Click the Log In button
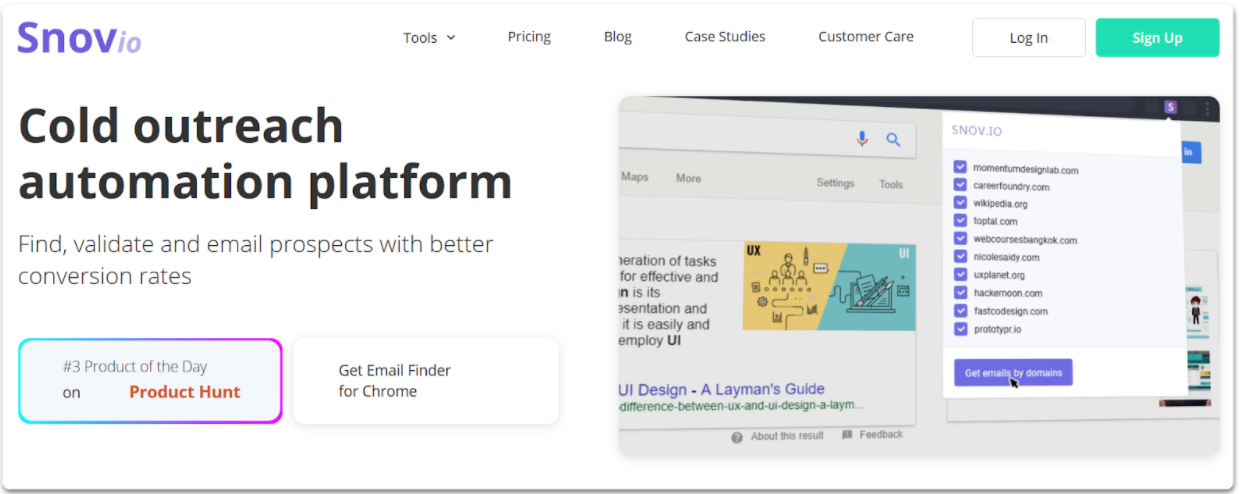This screenshot has height=494, width=1240. click(x=1029, y=38)
